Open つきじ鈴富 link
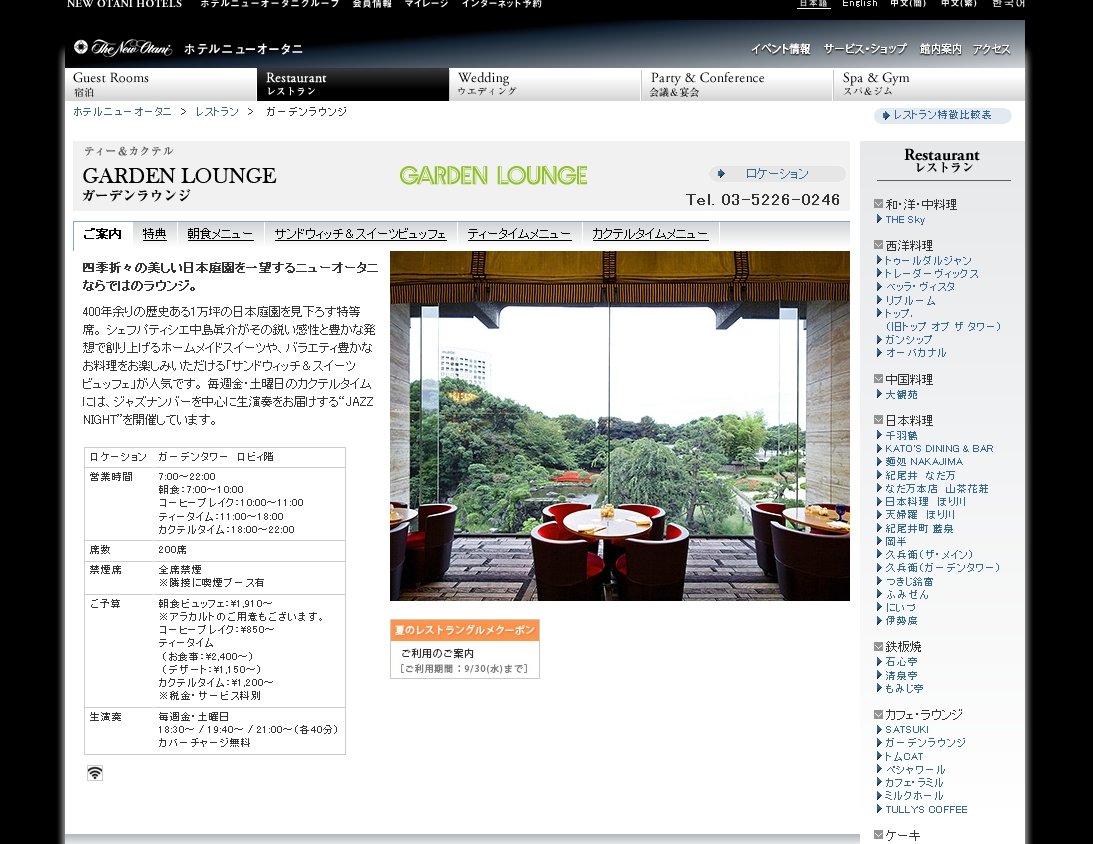Screen dimensions: 1093x844 point(908,581)
